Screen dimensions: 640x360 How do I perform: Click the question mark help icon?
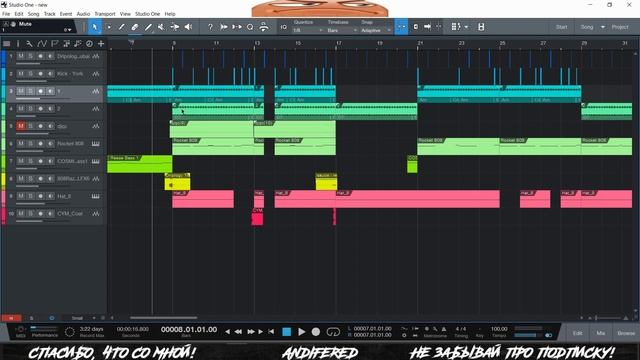click(210, 27)
